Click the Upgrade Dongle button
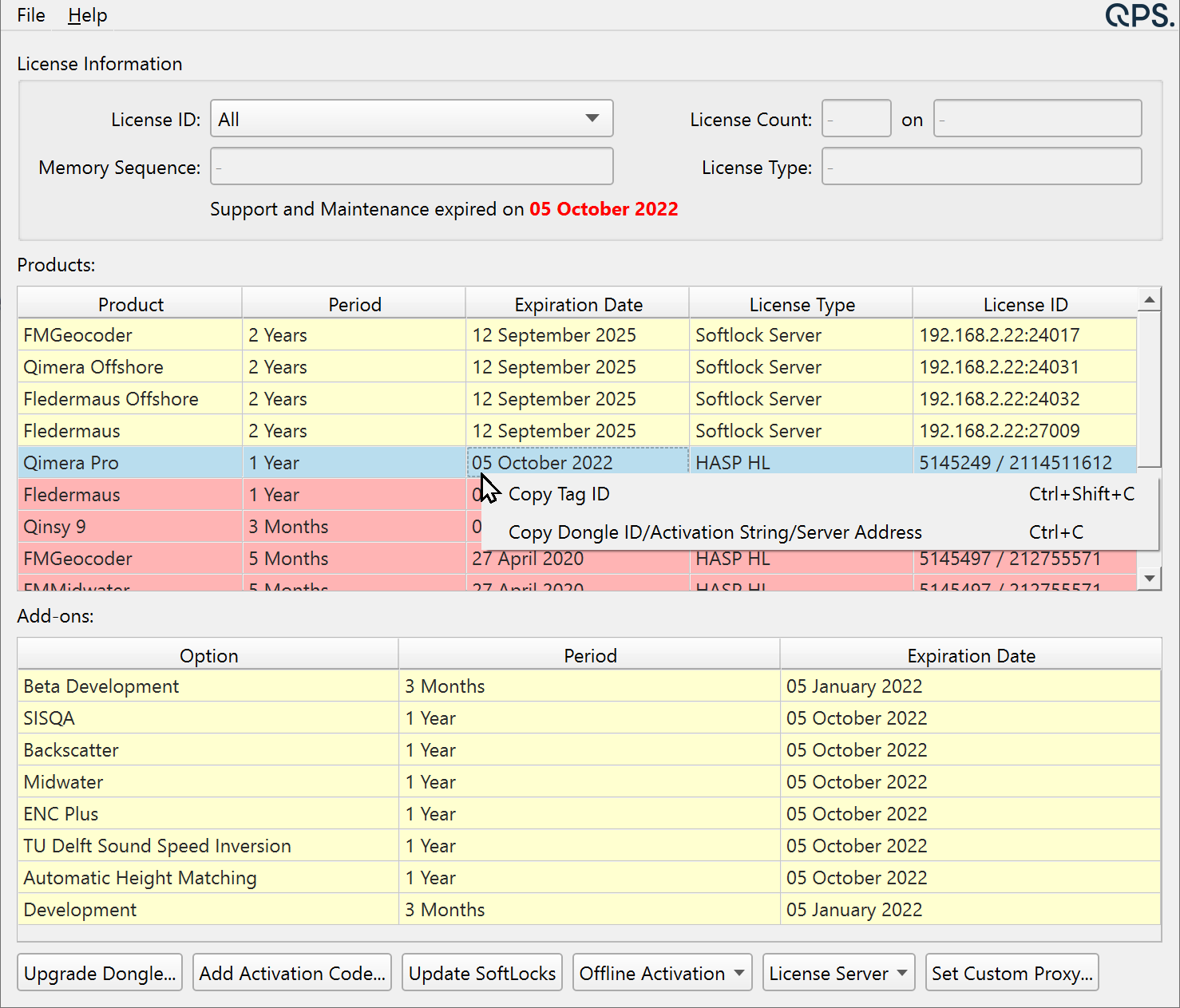This screenshot has width=1180, height=1008. tap(100, 973)
